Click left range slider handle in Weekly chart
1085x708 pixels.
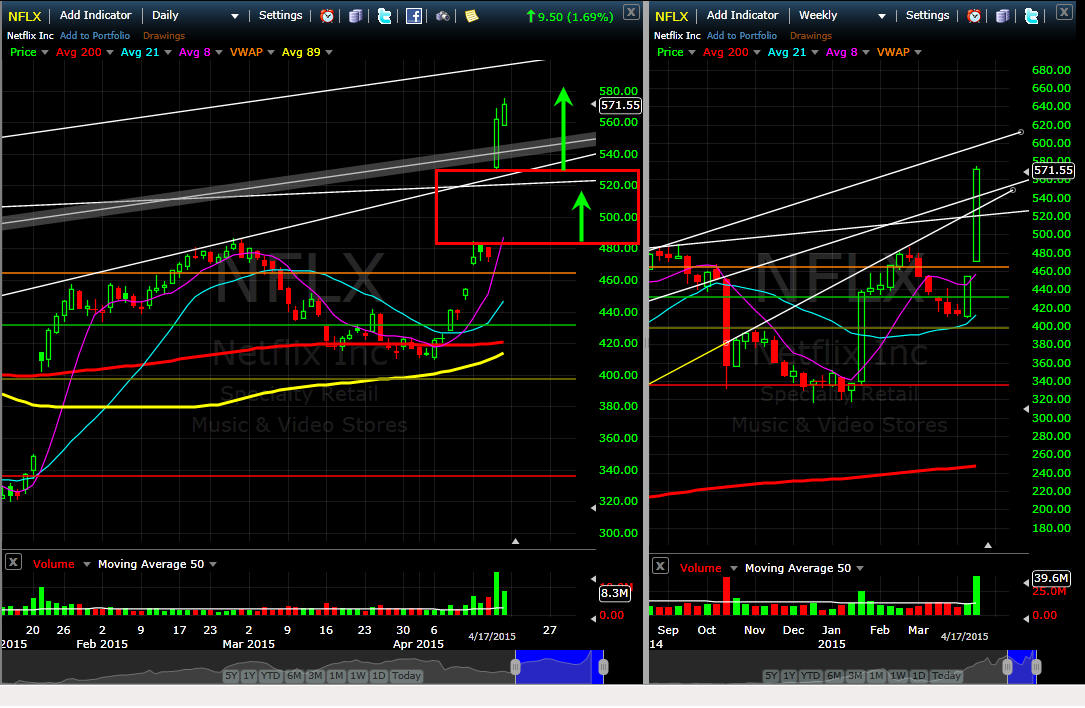tap(1008, 666)
